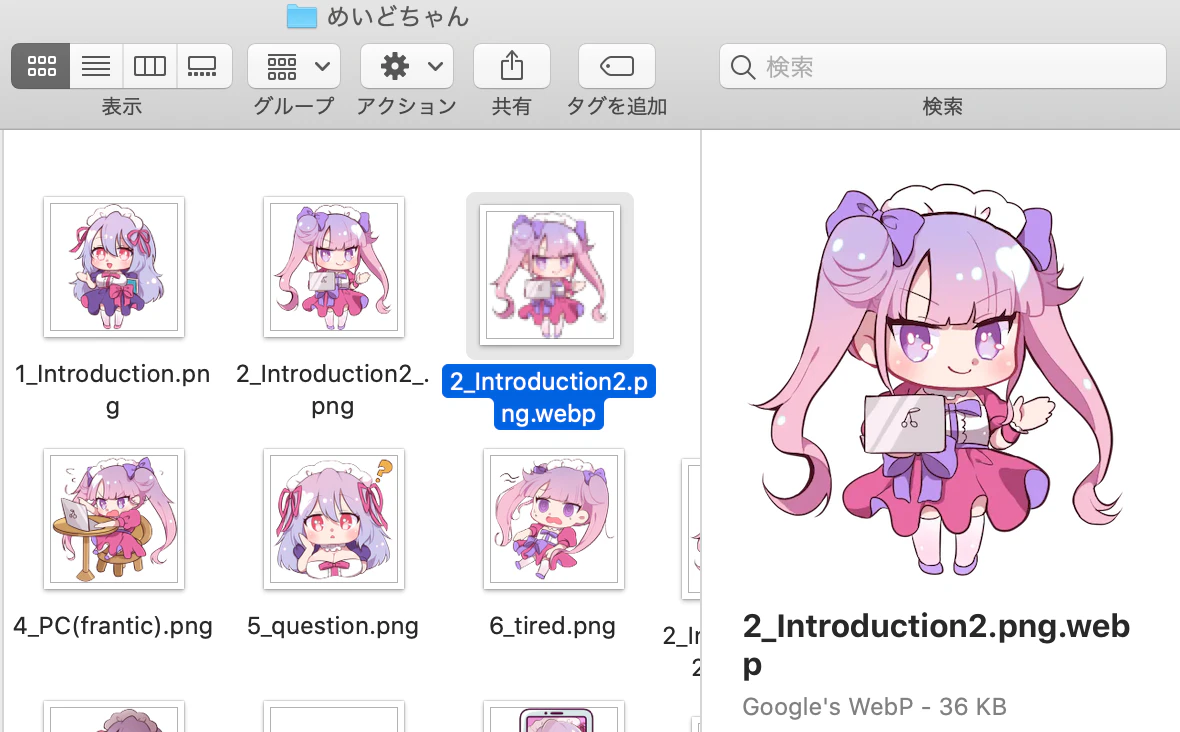Image resolution: width=1180 pixels, height=732 pixels.
Task: Select the 5_question.png thumbnail
Action: [333, 519]
